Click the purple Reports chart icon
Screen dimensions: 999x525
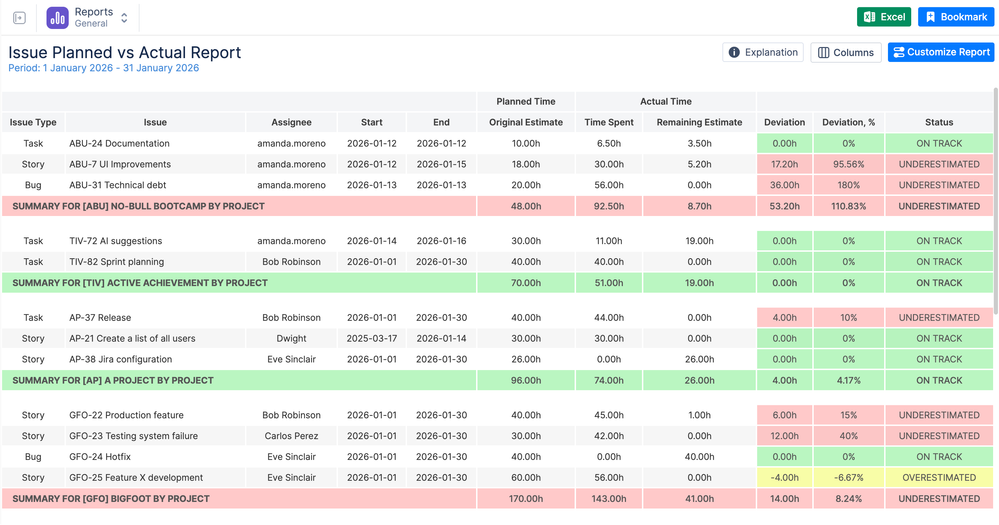[57, 18]
